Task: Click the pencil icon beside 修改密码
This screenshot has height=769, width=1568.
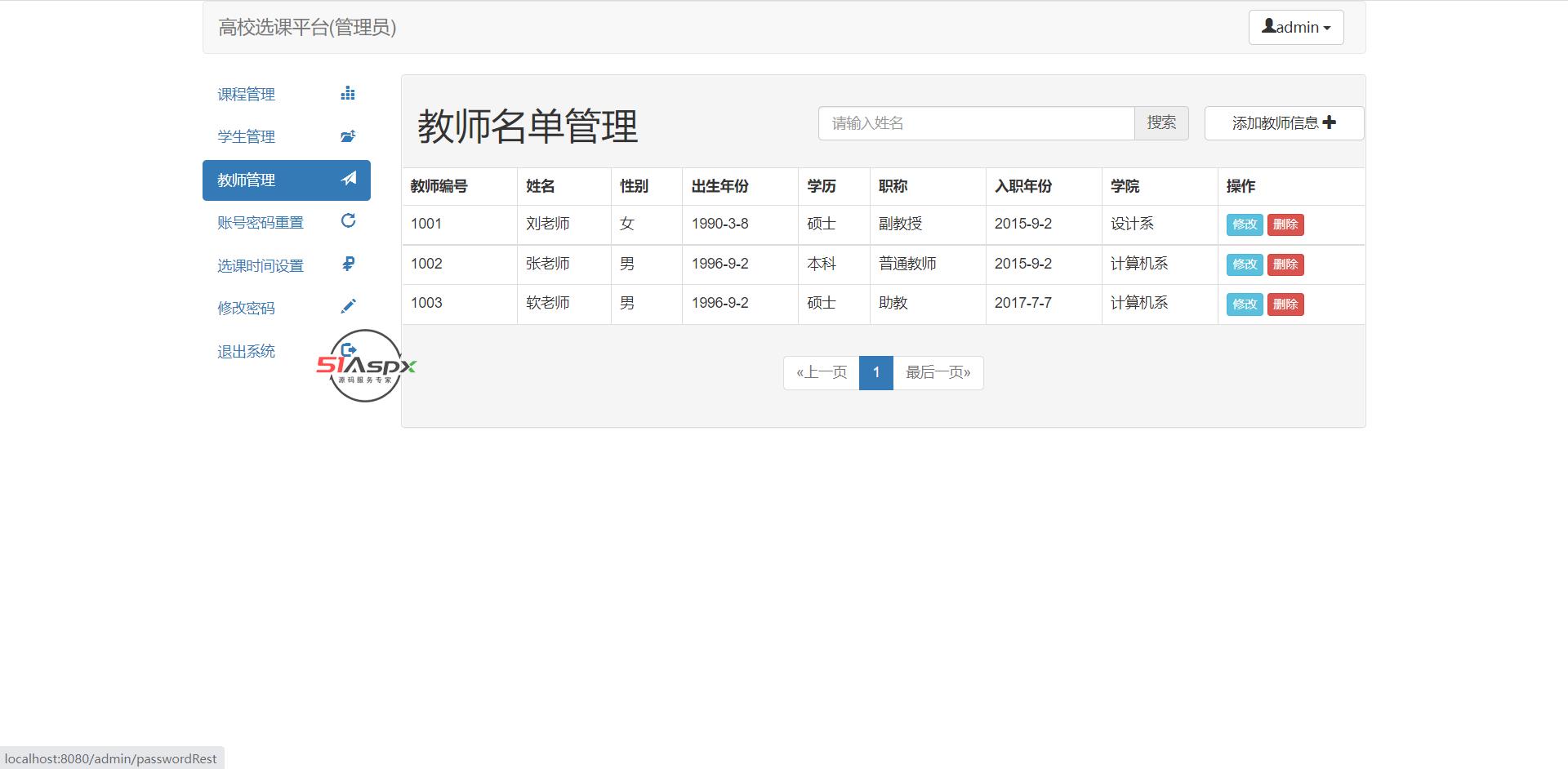Action: (x=348, y=306)
